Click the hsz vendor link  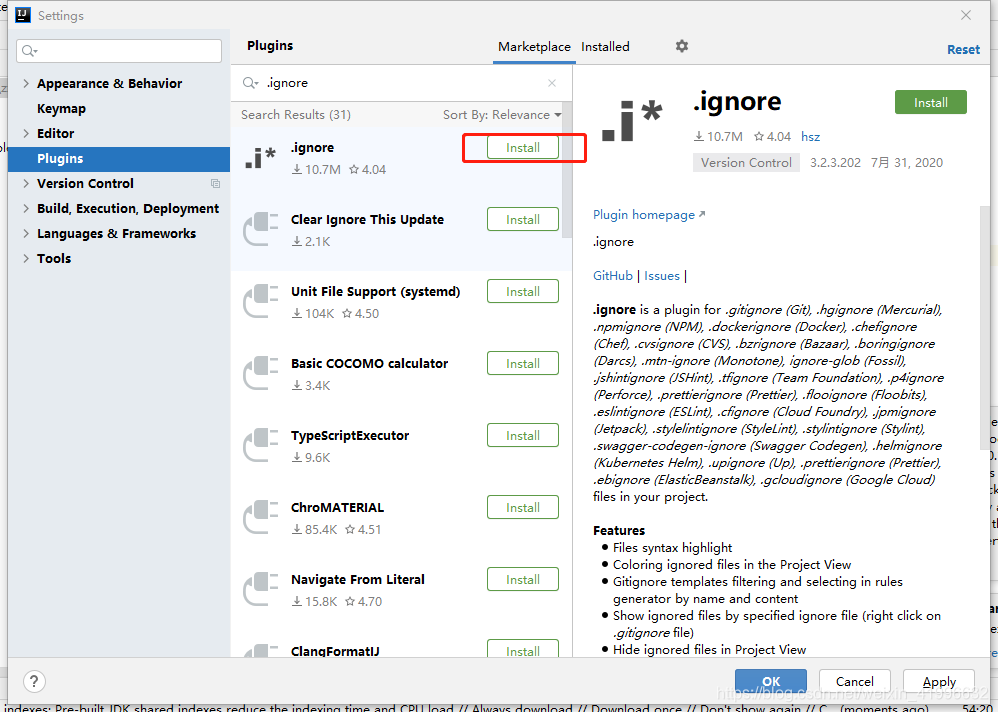coord(810,136)
